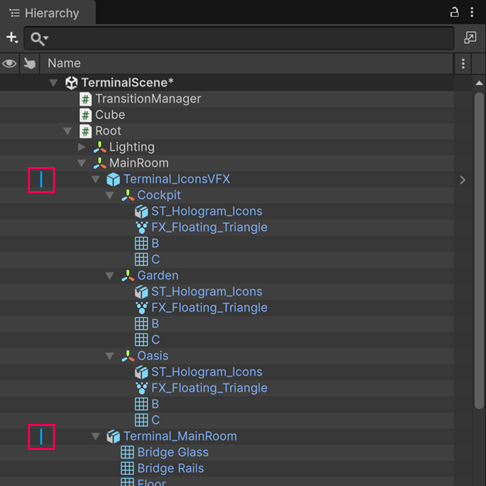Click blue prefab cube icon of Terminal_IconsVFX
This screenshot has width=486, height=486.
tap(113, 179)
